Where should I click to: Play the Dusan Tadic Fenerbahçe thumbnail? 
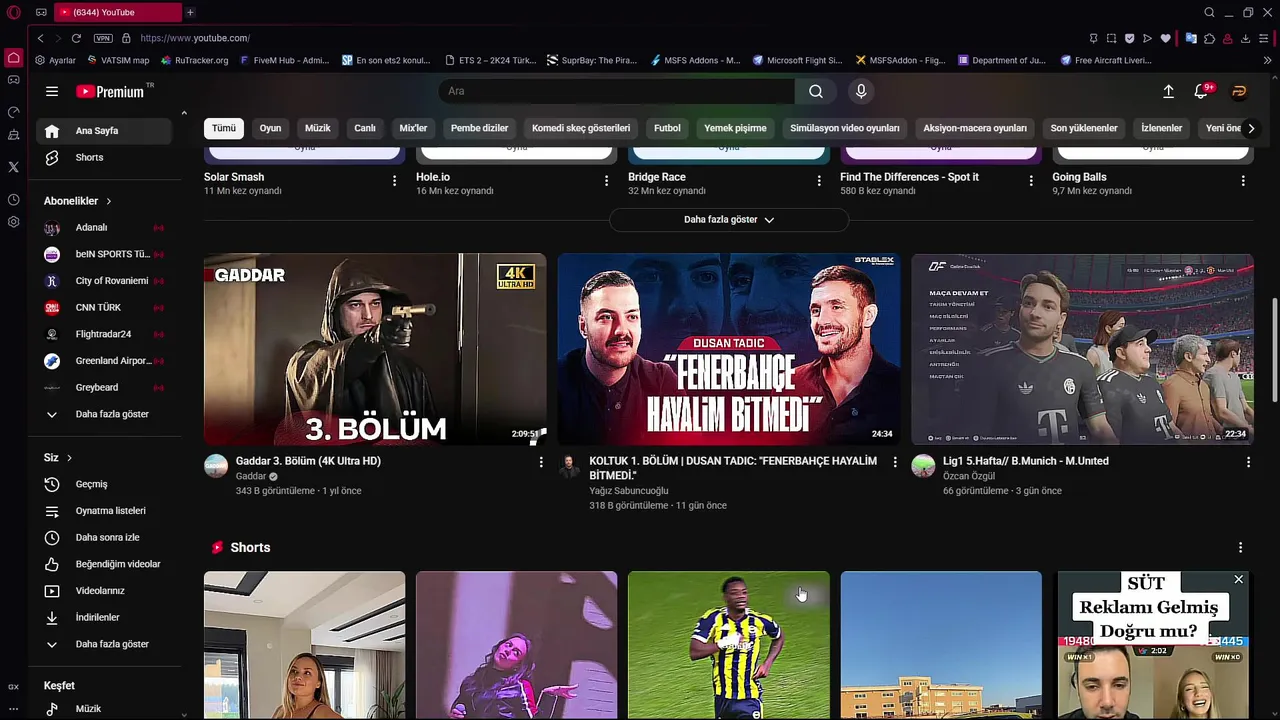click(728, 349)
